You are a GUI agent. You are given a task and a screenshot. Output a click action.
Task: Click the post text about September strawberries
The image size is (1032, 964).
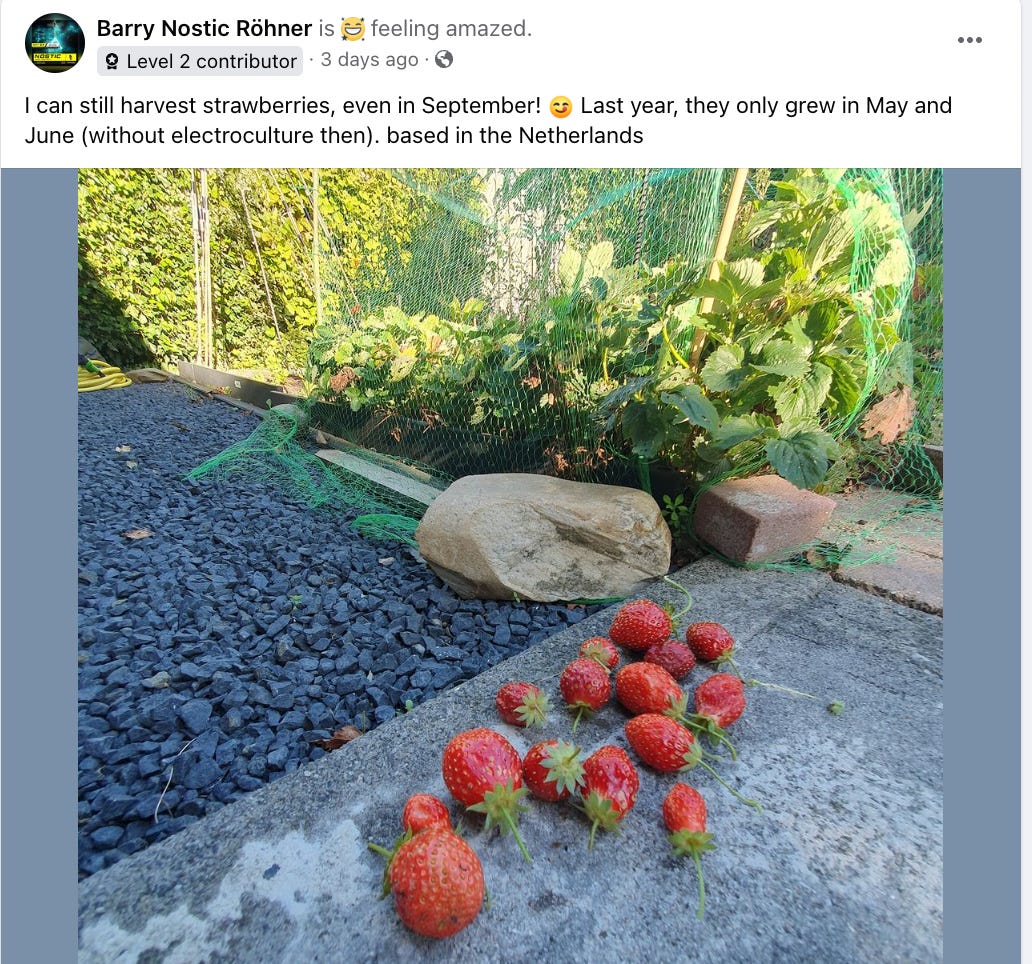tap(488, 120)
